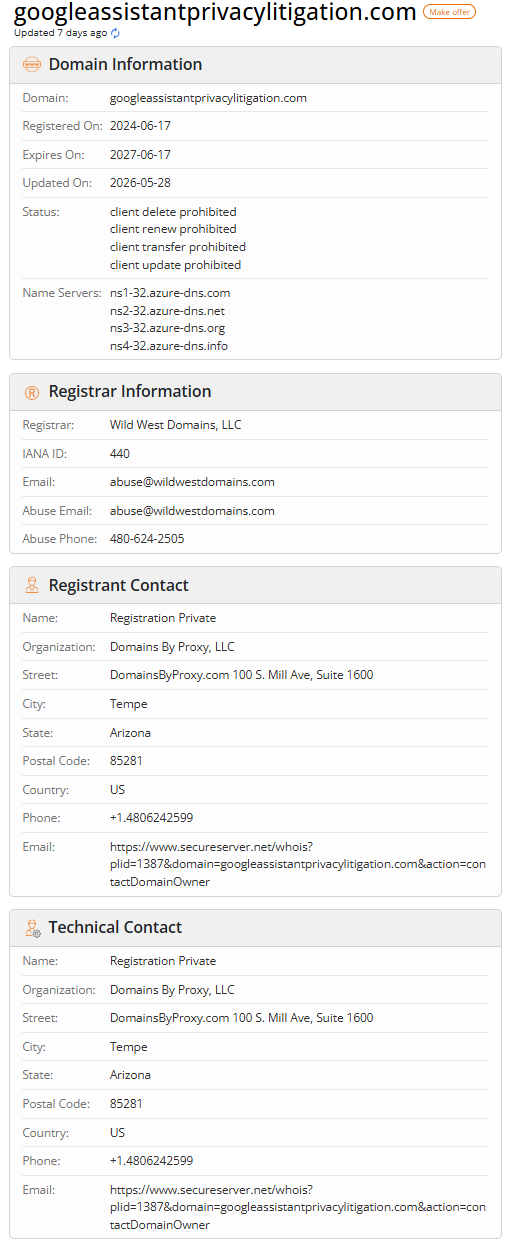Click name server ns4-32.azure-dns.info
Viewport: 513px width, 1251px height.
(x=169, y=346)
